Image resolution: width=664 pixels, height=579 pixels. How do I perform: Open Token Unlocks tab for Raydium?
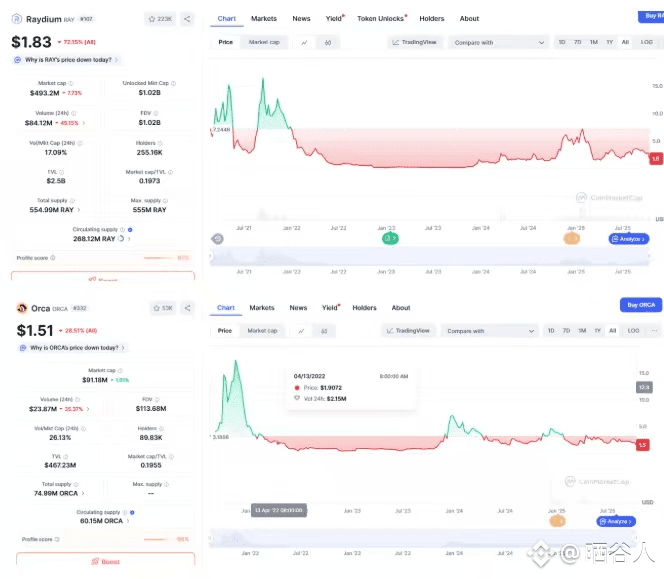(x=382, y=19)
